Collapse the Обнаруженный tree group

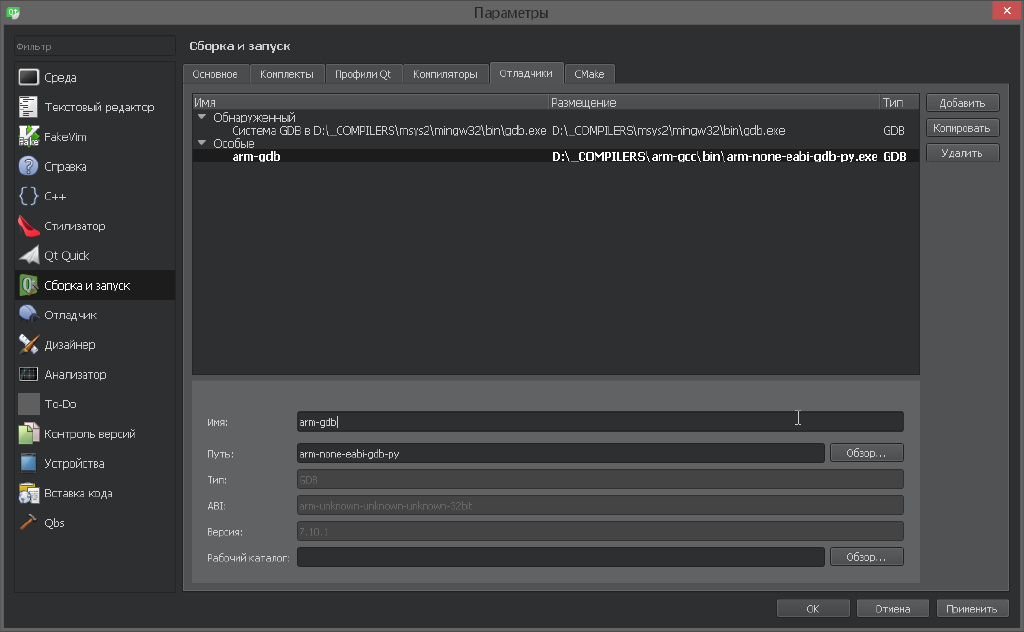pyautogui.click(x=202, y=117)
